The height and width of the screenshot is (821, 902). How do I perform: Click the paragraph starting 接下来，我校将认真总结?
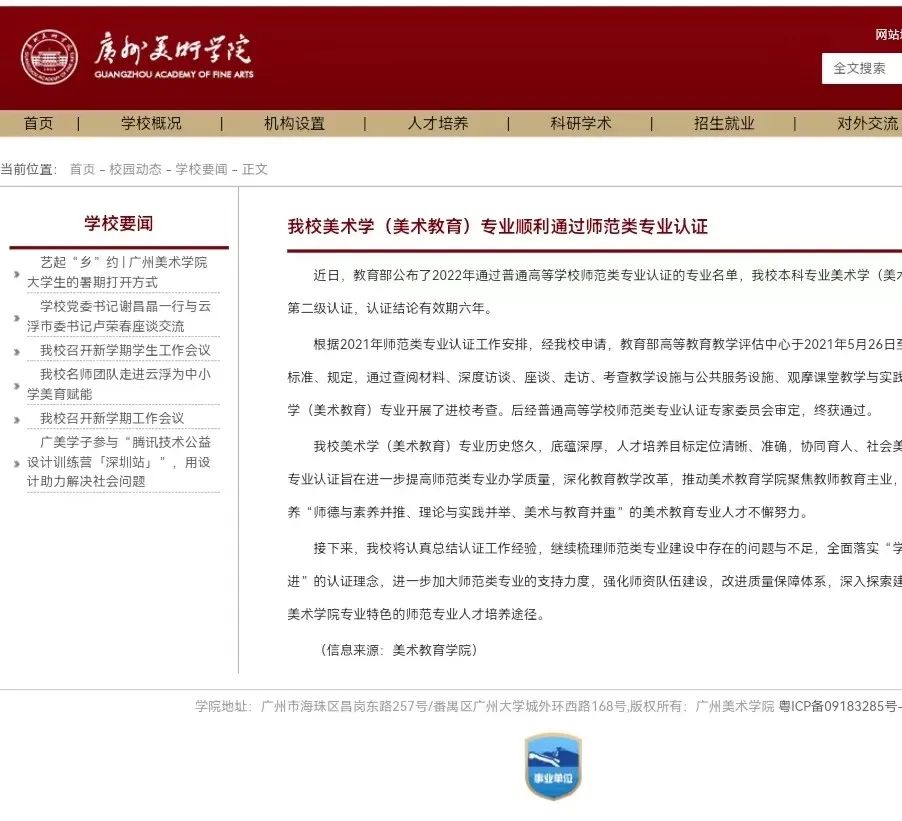click(595, 581)
